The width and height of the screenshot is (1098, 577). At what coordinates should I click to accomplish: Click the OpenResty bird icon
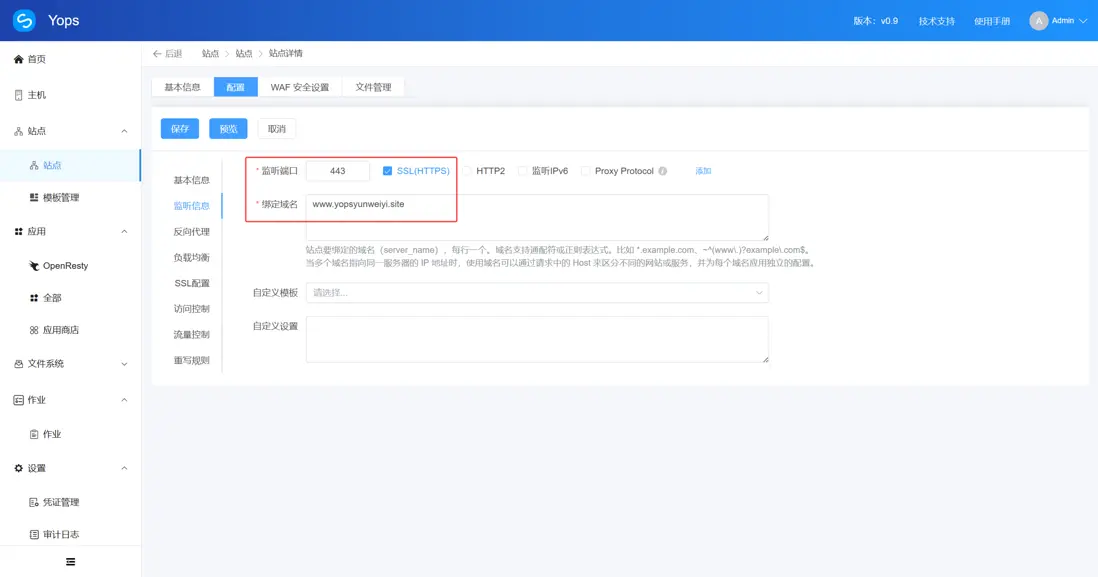(x=34, y=266)
